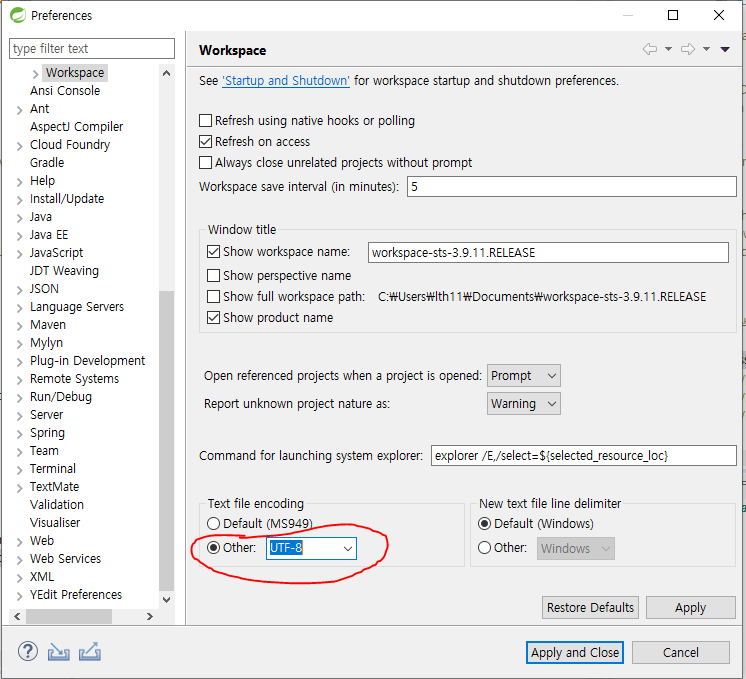Select Web Services in the tree
This screenshot has width=746, height=679.
pos(66,558)
